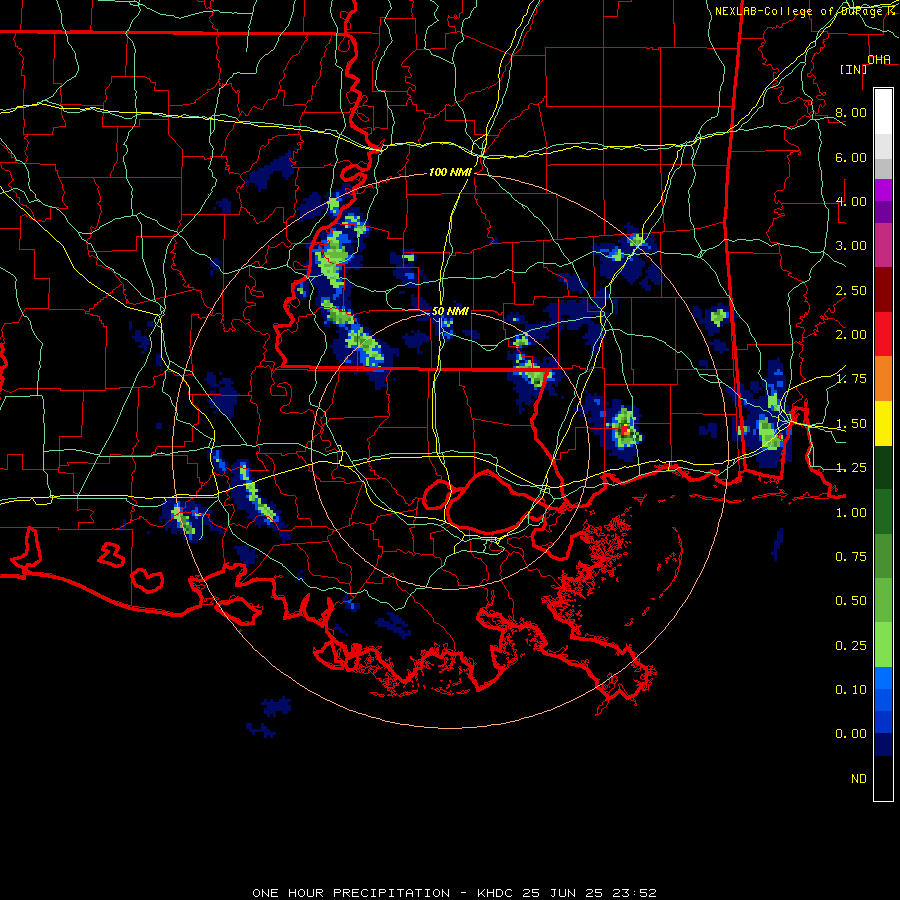The image size is (900, 900).
Task: Click the black ND swatch at the legend bottom
Action: pos(883,778)
